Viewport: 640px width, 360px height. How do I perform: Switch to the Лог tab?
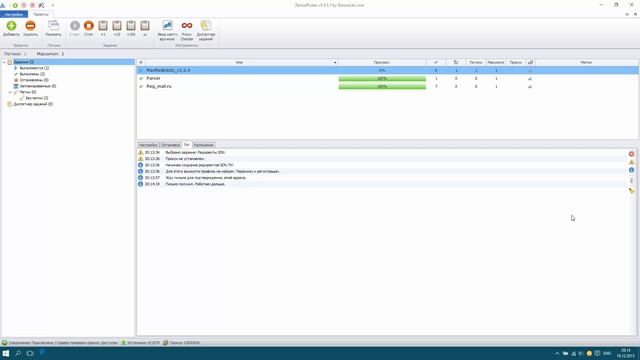(187, 145)
